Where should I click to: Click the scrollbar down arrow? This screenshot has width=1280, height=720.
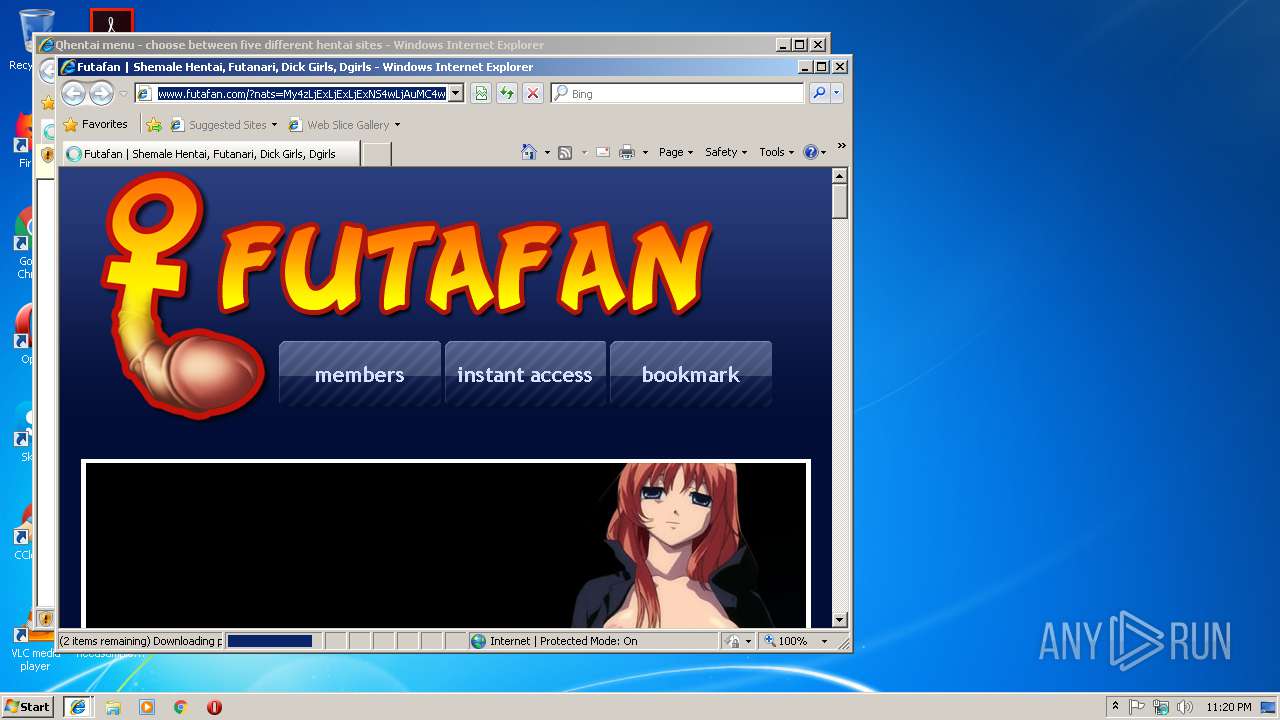click(x=840, y=620)
